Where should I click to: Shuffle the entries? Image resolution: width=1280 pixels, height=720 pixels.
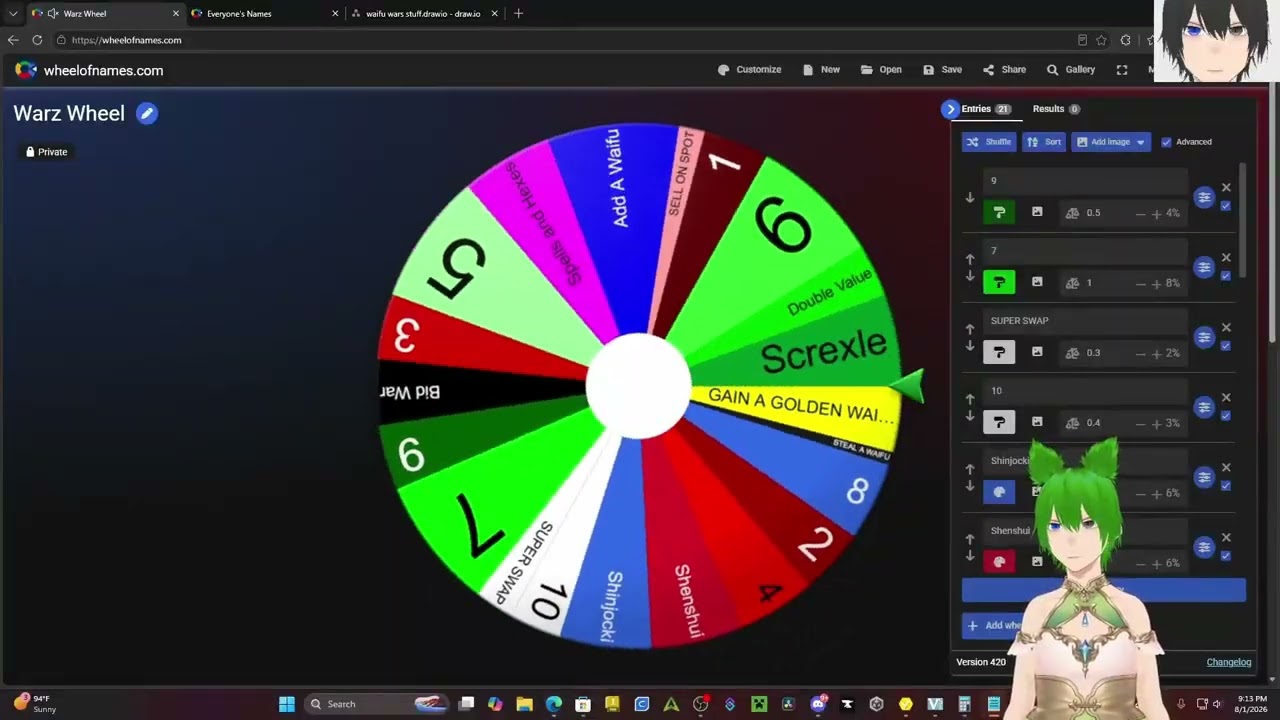(989, 142)
